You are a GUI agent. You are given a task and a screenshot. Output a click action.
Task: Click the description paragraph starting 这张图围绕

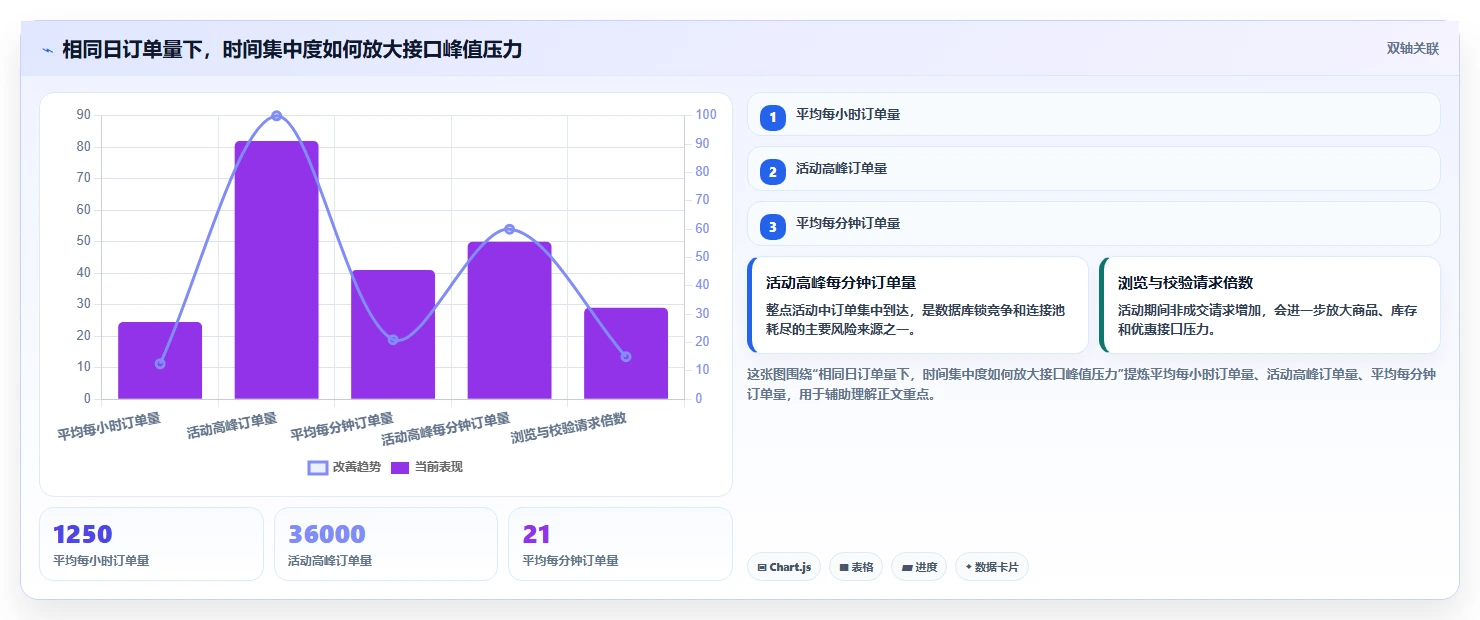[x=1093, y=384]
